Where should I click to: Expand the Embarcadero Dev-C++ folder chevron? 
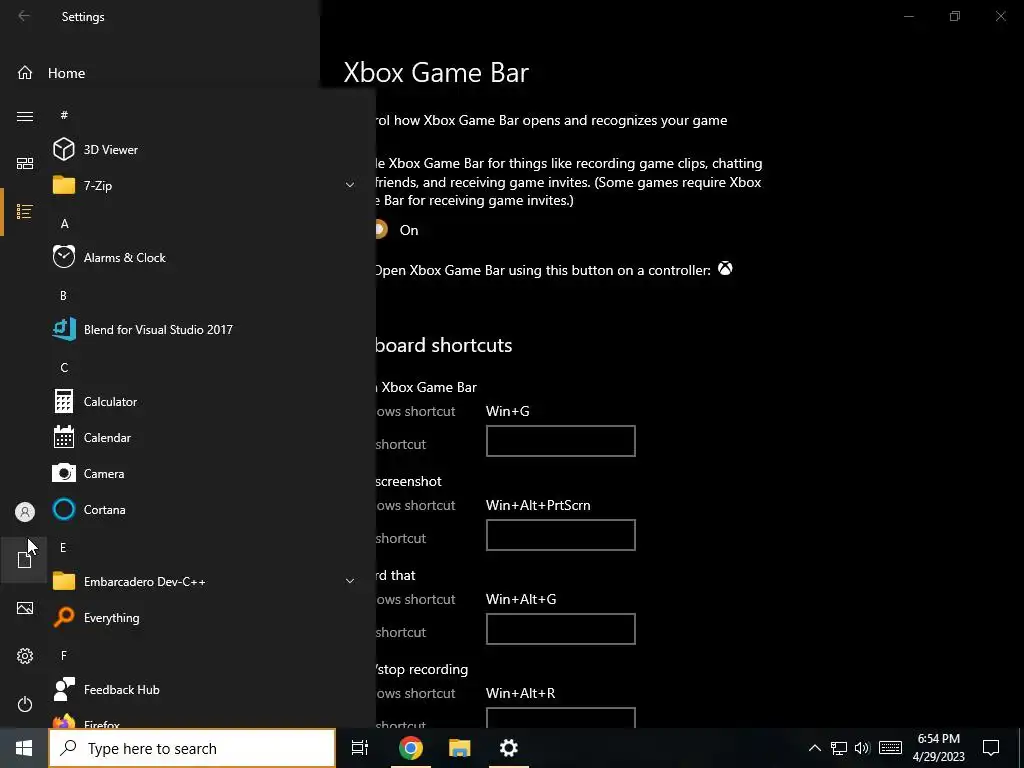point(350,581)
